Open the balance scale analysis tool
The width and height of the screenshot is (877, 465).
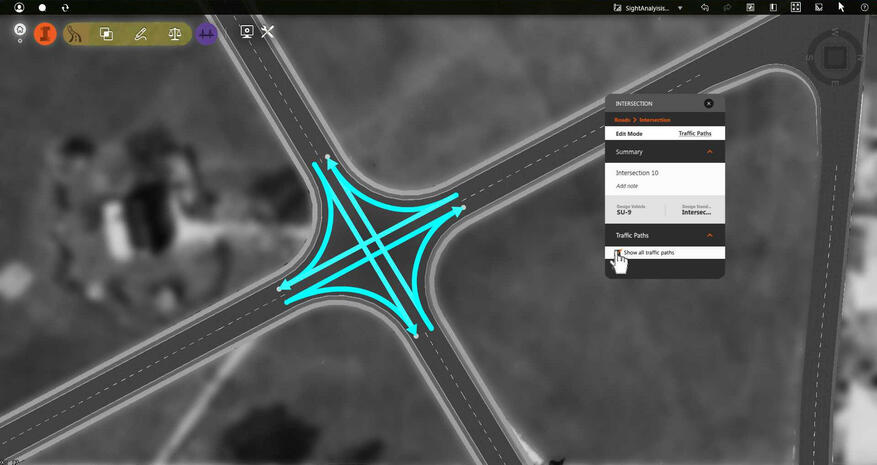(x=175, y=33)
